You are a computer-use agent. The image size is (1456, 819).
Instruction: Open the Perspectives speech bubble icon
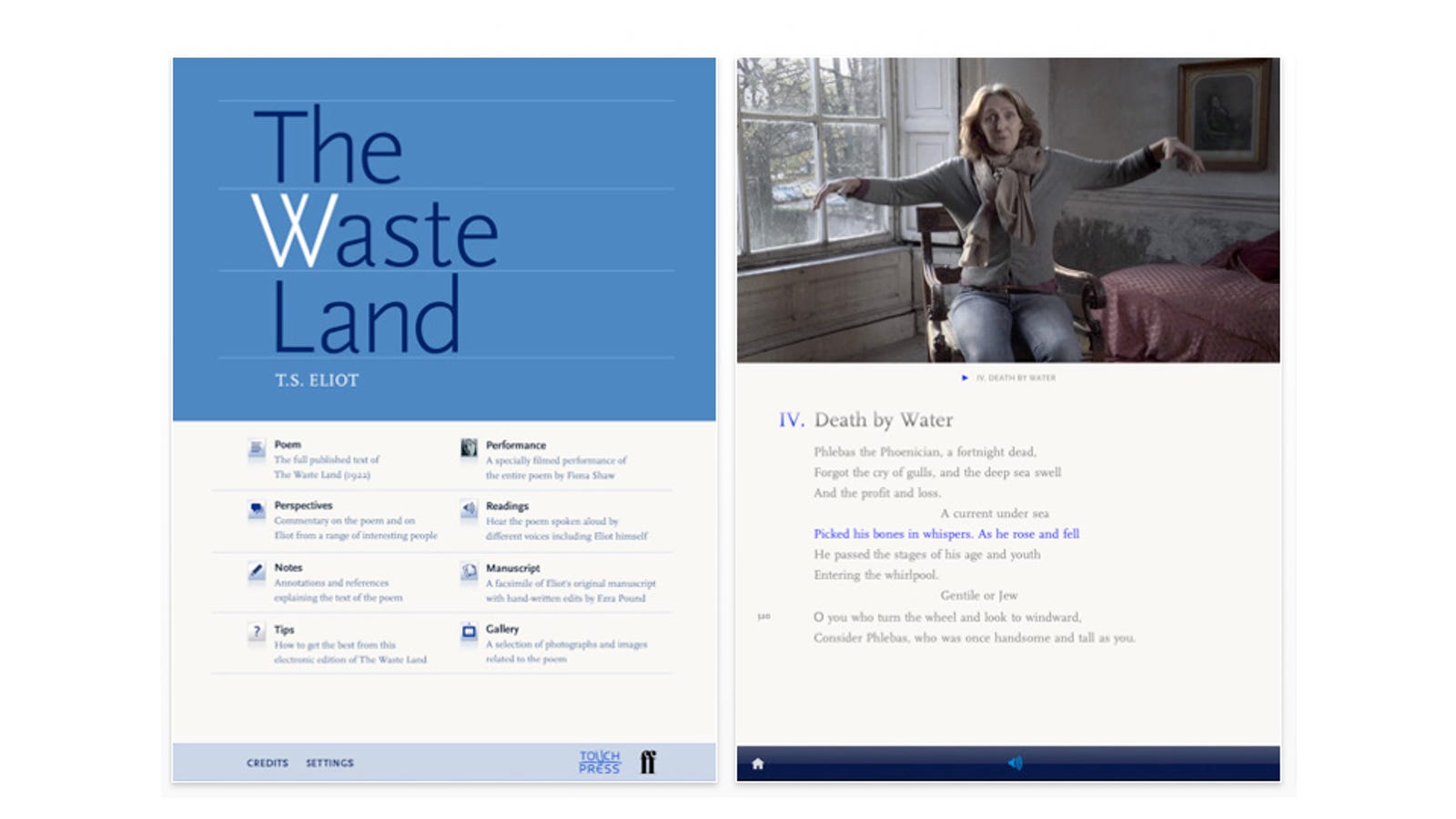click(x=257, y=510)
